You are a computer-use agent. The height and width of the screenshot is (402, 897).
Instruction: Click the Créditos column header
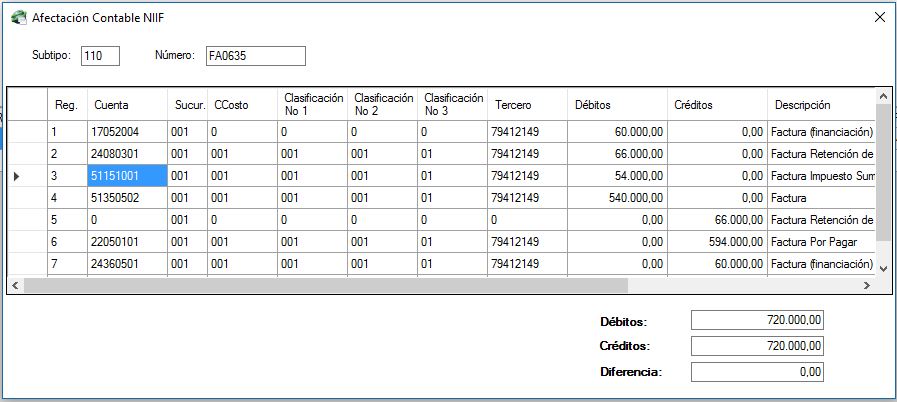pyautogui.click(x=717, y=105)
